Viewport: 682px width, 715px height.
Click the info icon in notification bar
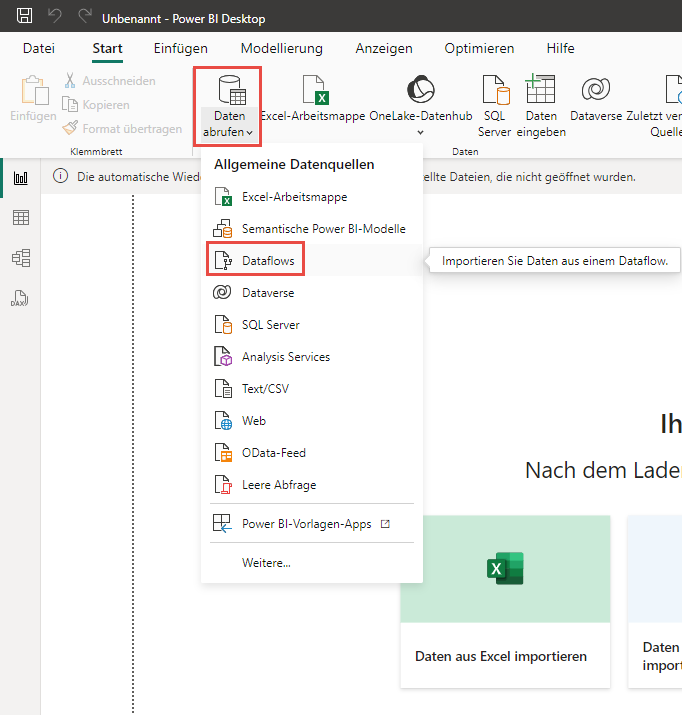(x=60, y=176)
